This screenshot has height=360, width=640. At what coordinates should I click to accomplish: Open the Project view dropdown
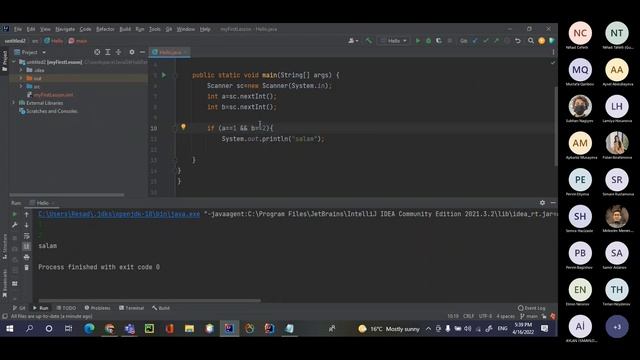pos(30,52)
